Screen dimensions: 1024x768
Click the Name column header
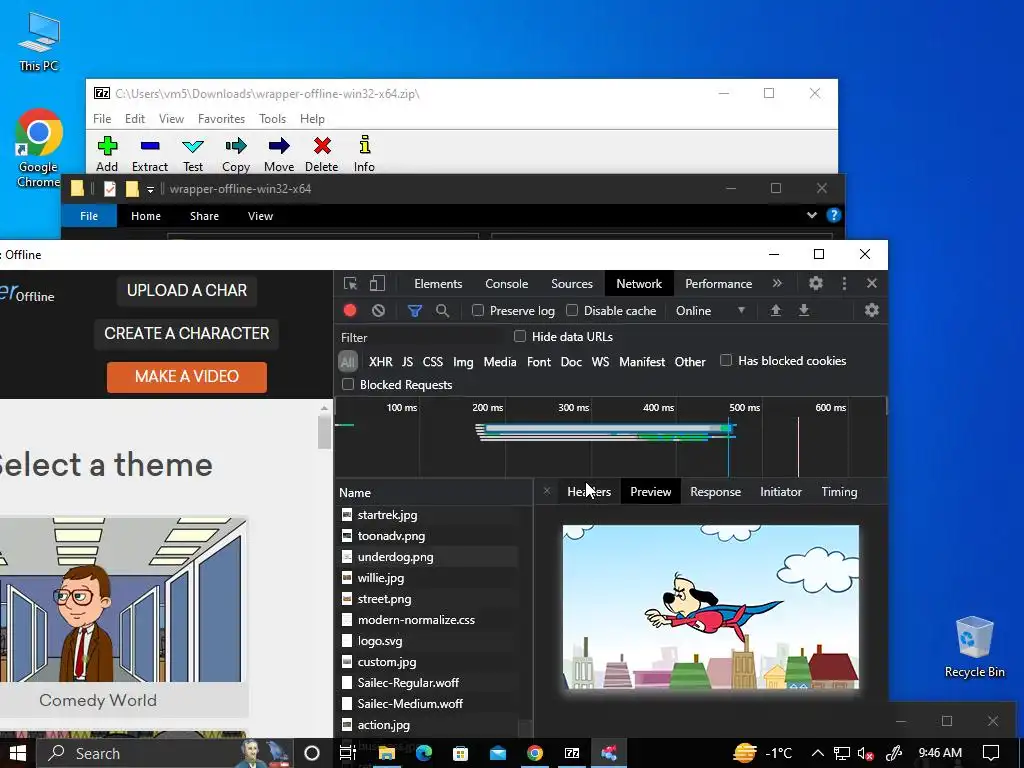click(434, 492)
